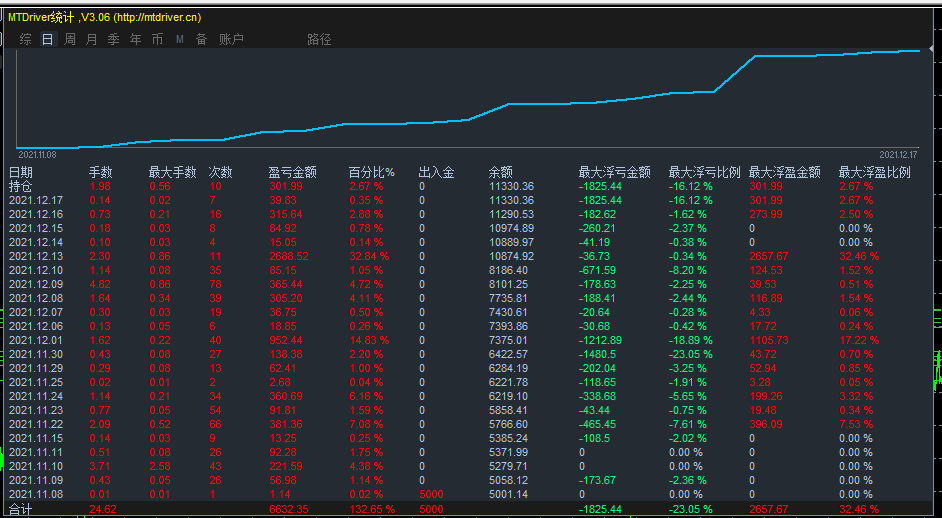This screenshot has height=518, width=942.
Task: Switch to the 季 quarterly tab
Action: [x=114, y=40]
